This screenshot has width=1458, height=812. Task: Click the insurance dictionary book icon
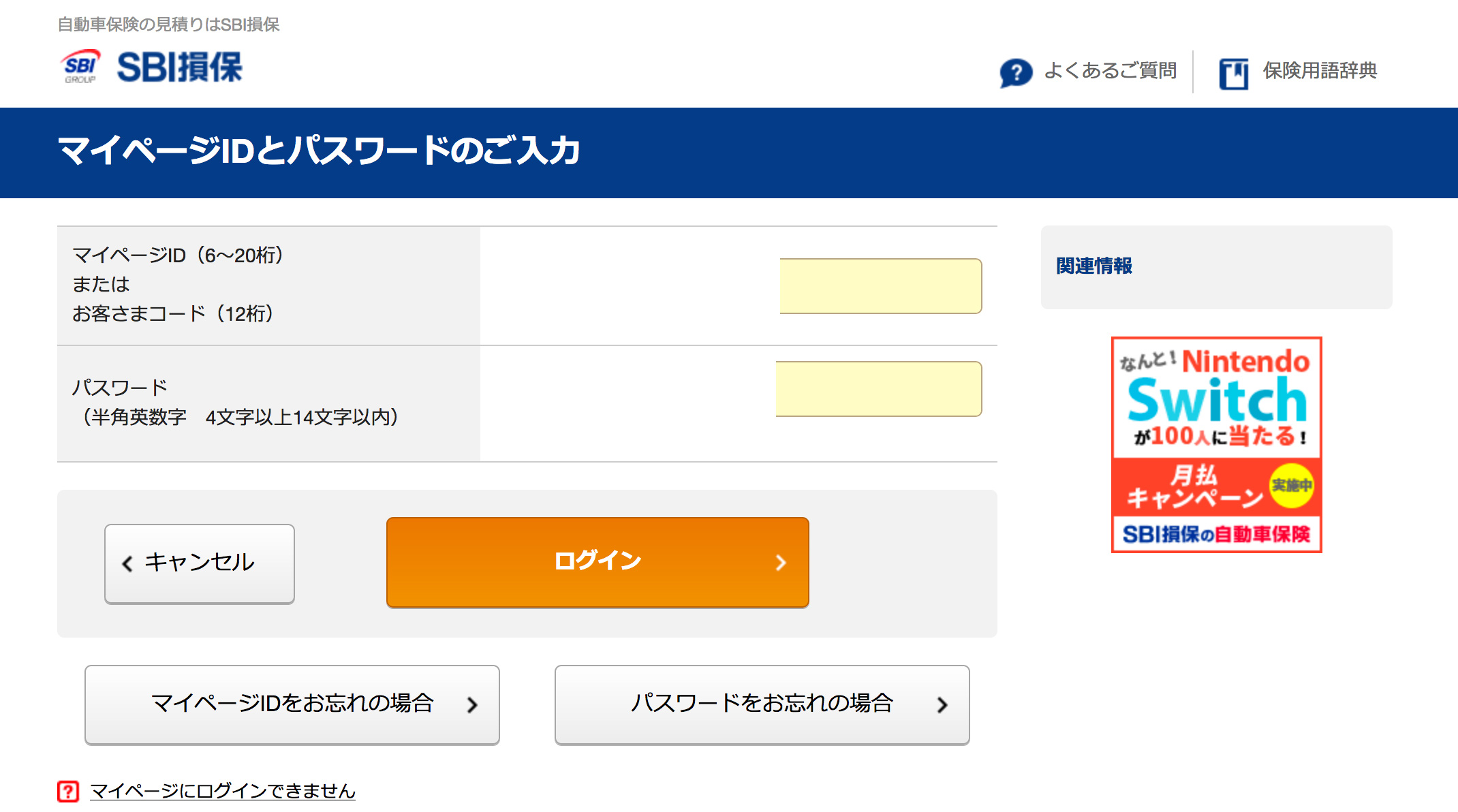(1233, 74)
